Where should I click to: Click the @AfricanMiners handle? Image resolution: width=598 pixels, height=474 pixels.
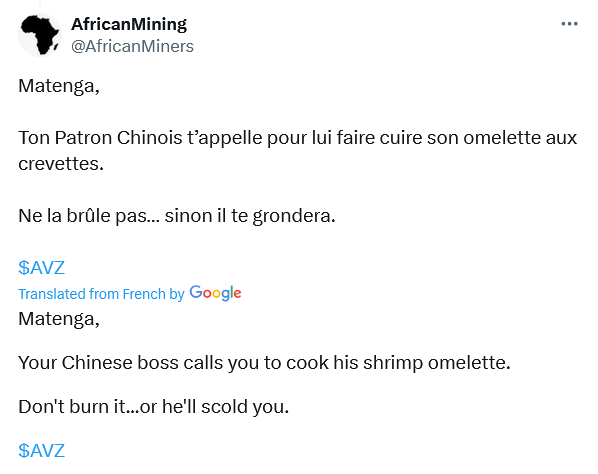tap(132, 47)
